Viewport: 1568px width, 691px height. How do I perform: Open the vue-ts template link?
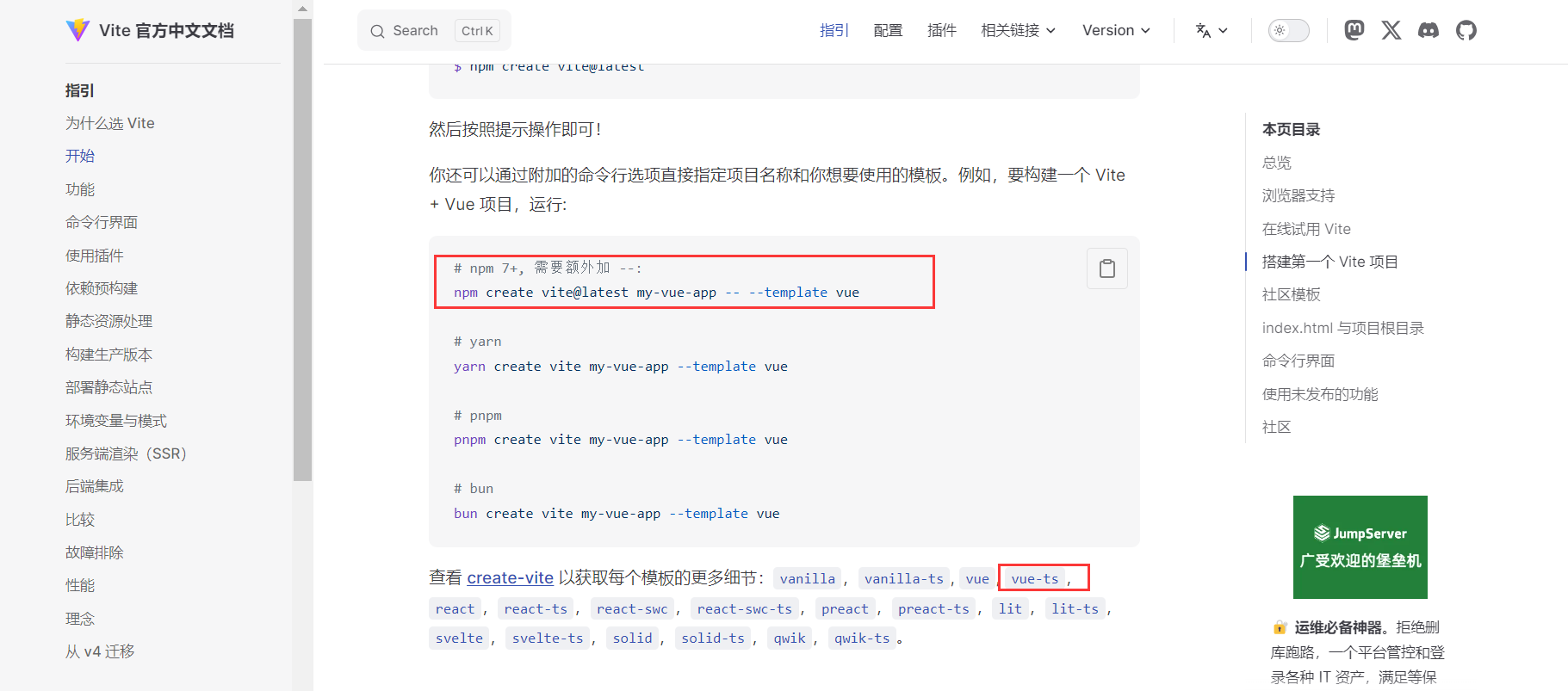click(x=1035, y=578)
